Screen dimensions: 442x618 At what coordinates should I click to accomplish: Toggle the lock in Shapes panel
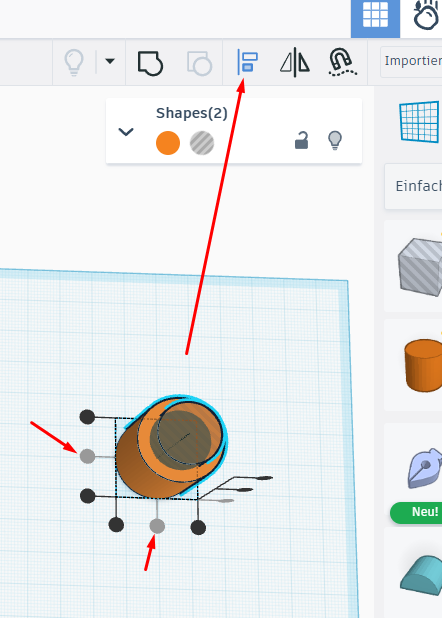(301, 141)
